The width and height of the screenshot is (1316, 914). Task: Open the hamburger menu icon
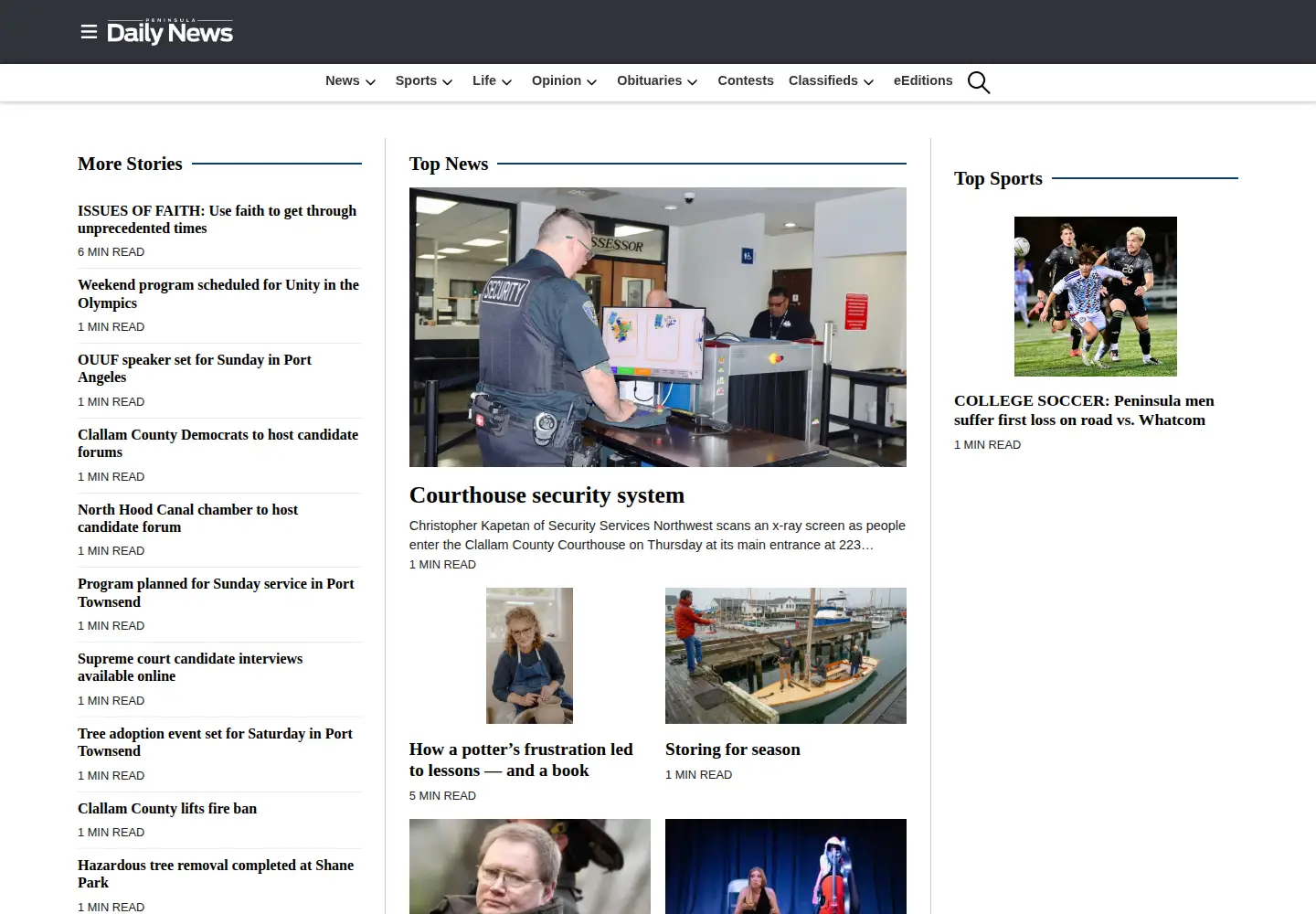[x=89, y=32]
